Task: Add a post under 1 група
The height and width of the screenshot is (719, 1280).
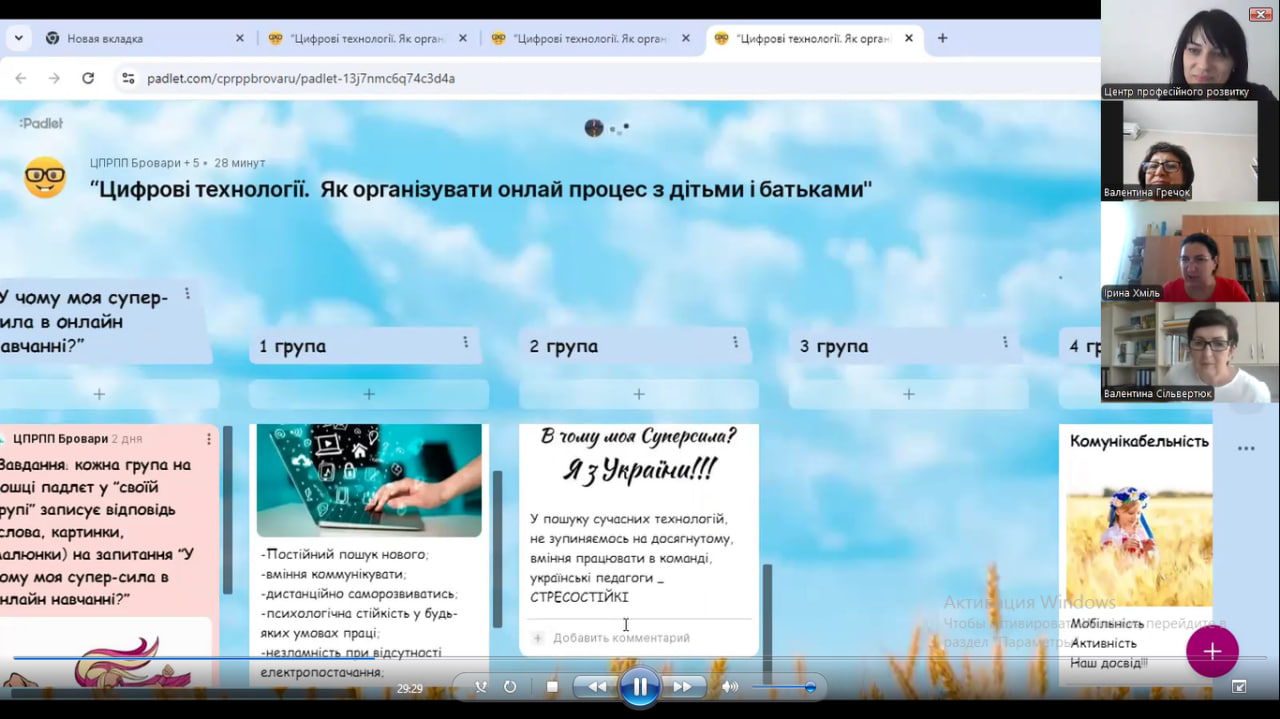Action: [368, 394]
